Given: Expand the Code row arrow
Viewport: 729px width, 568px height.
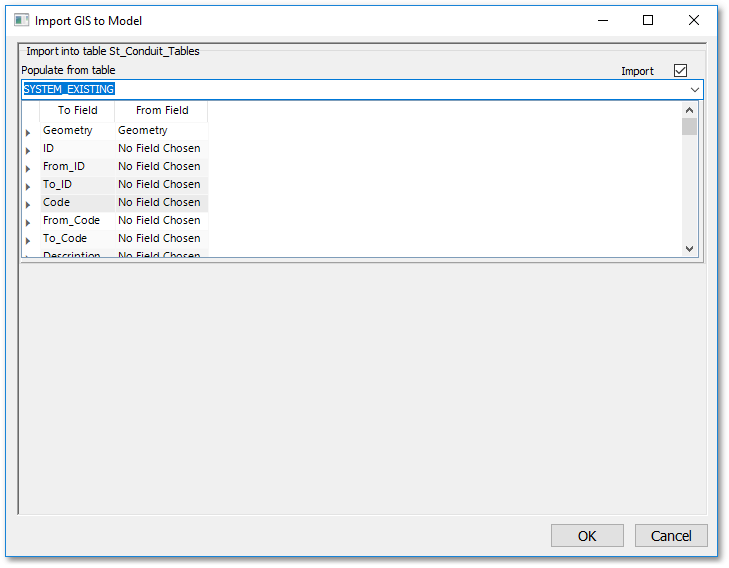Looking at the screenshot, I should 28,205.
